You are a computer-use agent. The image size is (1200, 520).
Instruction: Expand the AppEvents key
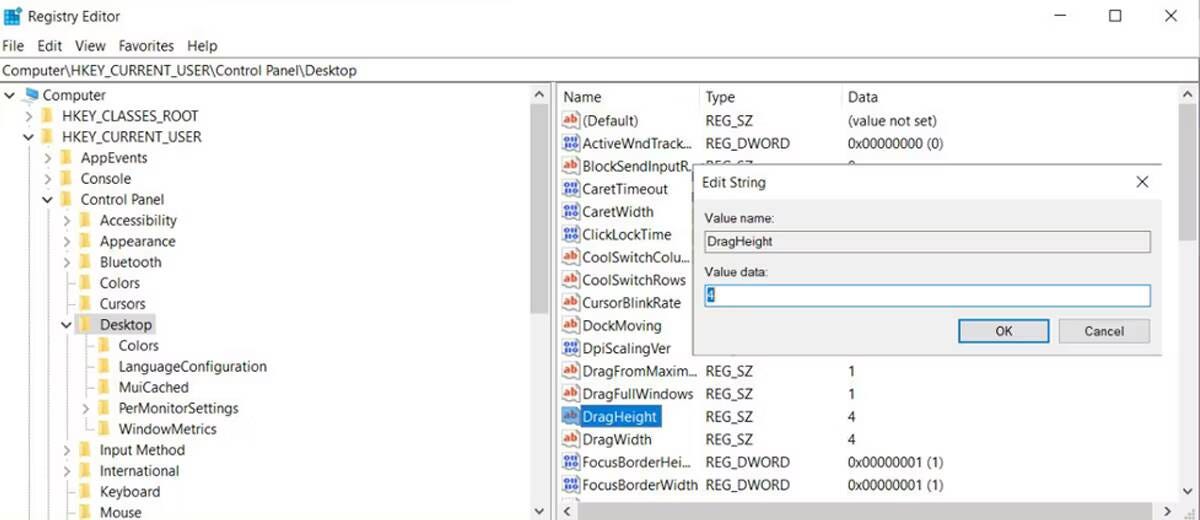(x=48, y=158)
